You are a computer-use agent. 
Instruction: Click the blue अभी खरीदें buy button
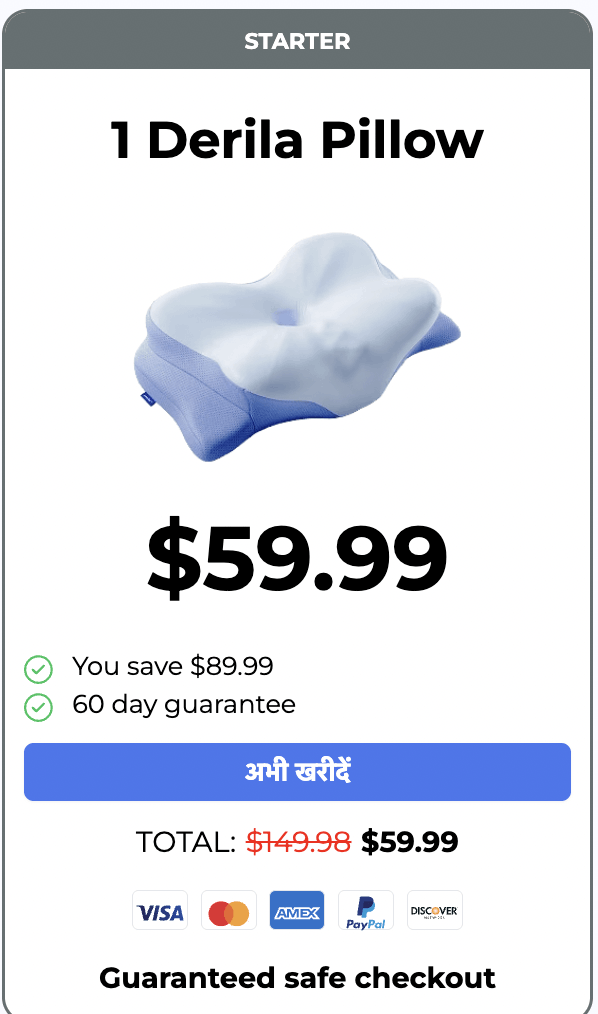(x=297, y=771)
